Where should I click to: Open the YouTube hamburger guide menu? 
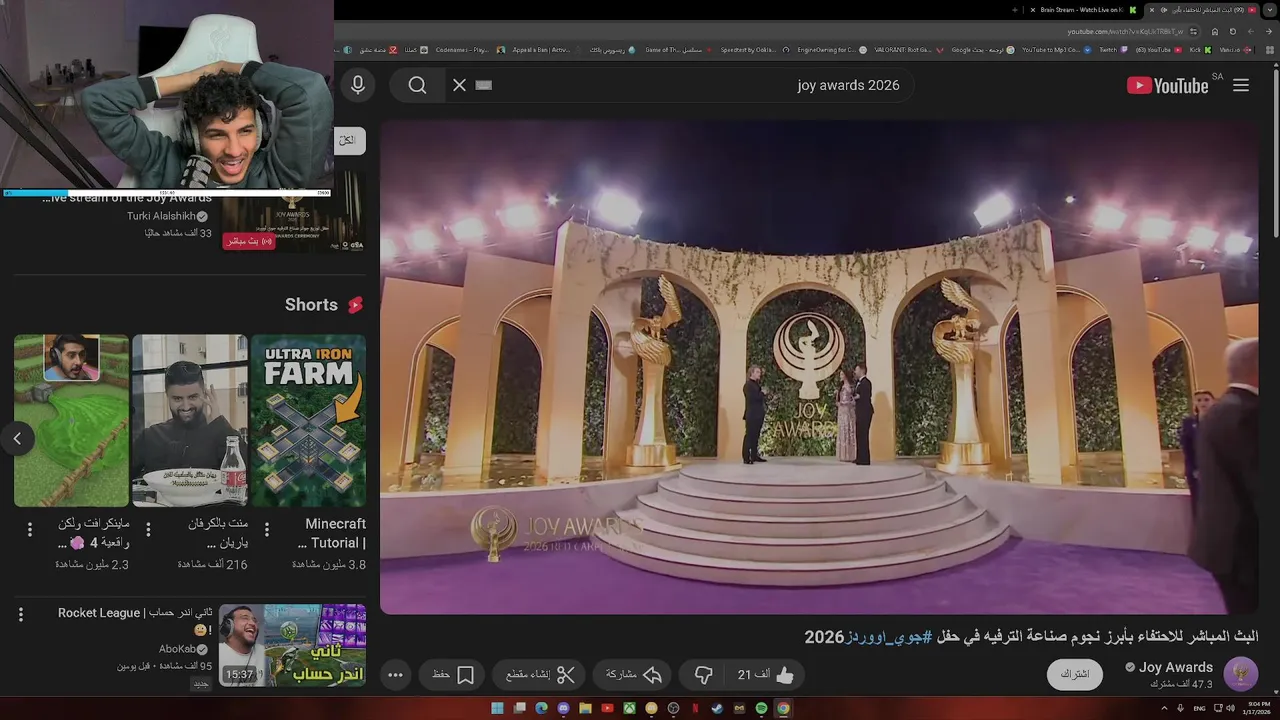[1241, 85]
